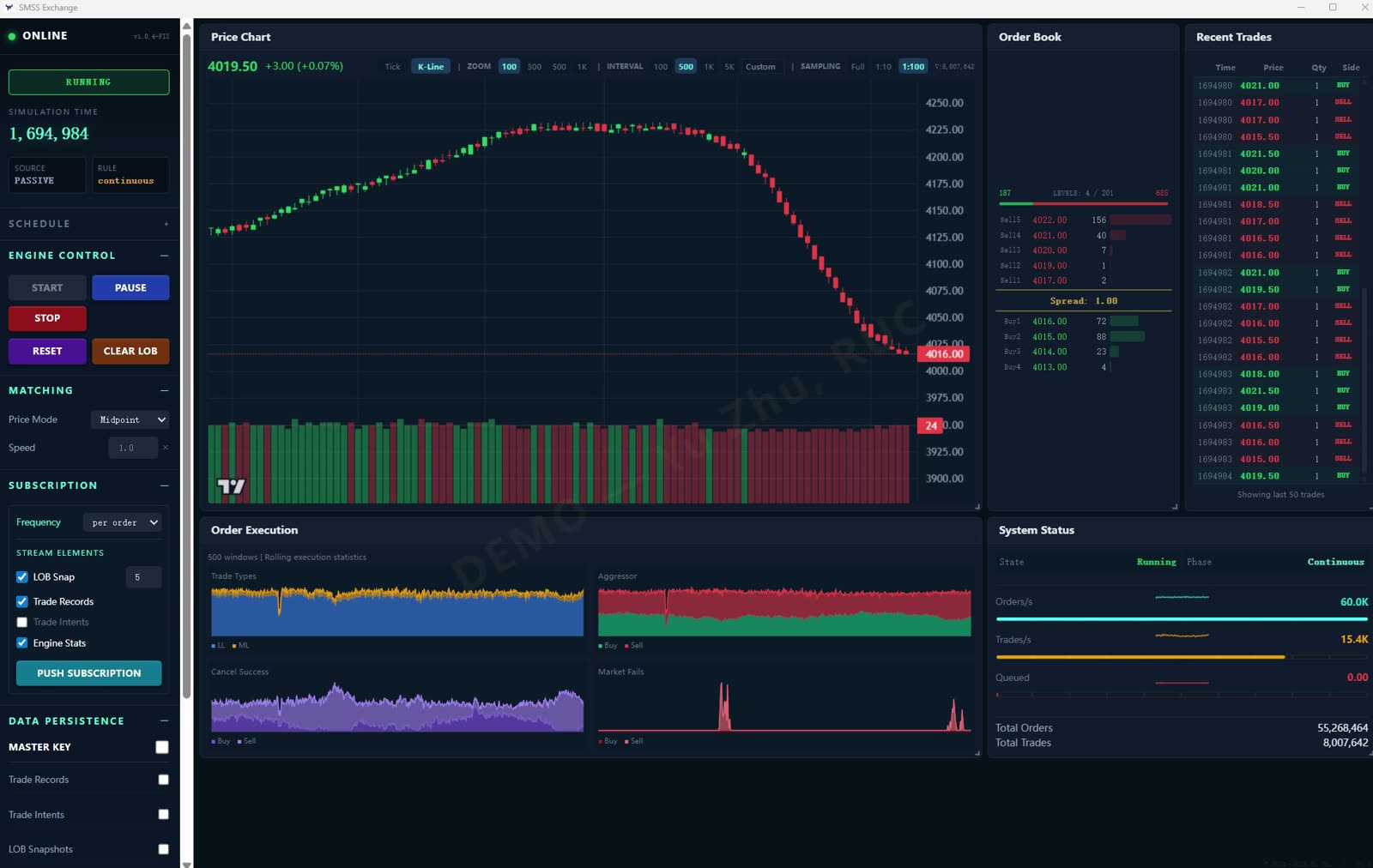Viewport: 1373px width, 868px height.
Task: Click the Market Fails chart
Action: pos(784,706)
